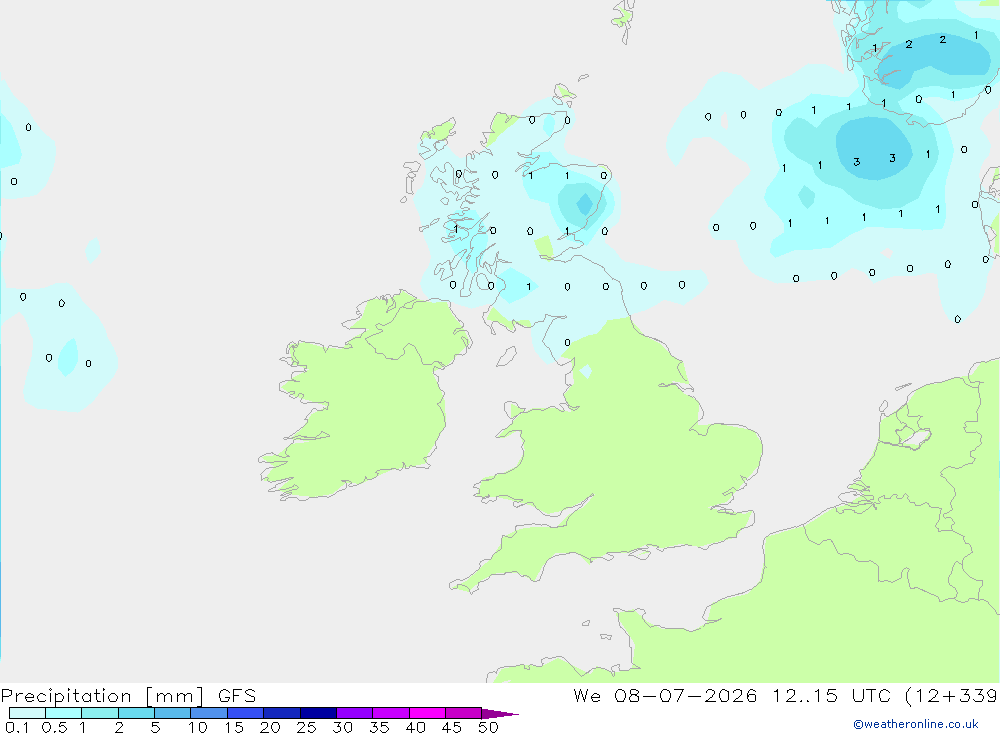Viewport: 1000px width, 733px height.
Task: Click the legend scale label "0.1"
Action: click(17, 727)
